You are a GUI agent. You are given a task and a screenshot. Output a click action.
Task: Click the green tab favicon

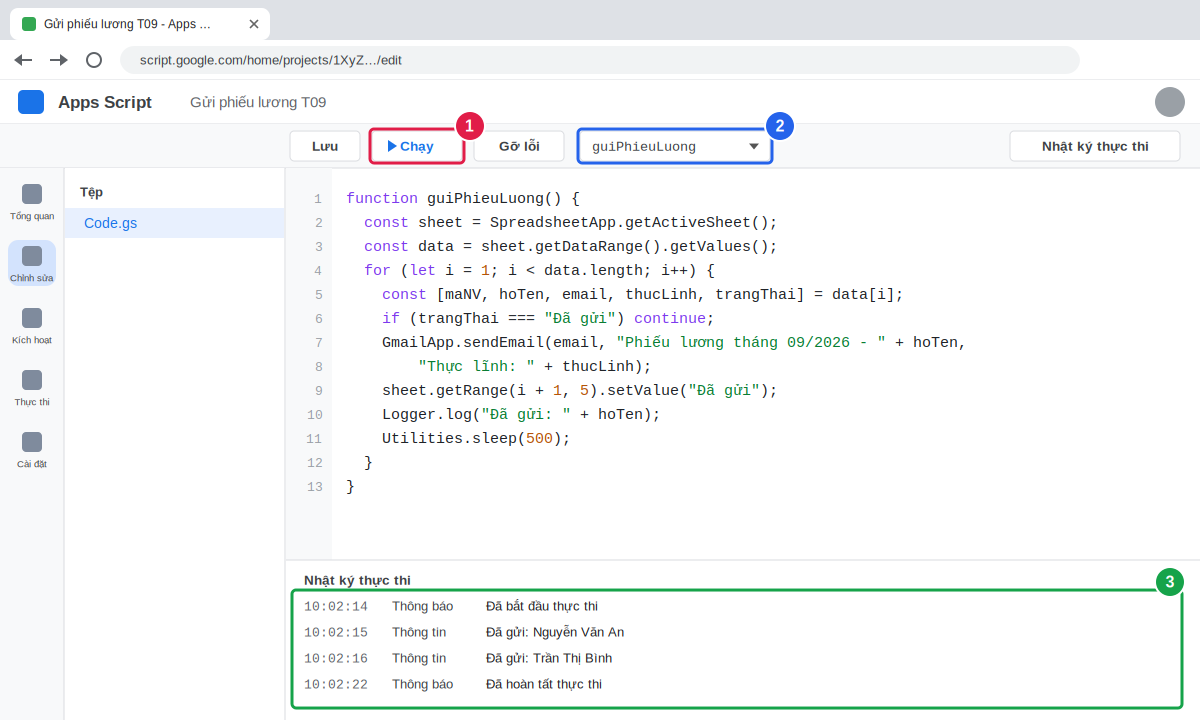tap(29, 24)
